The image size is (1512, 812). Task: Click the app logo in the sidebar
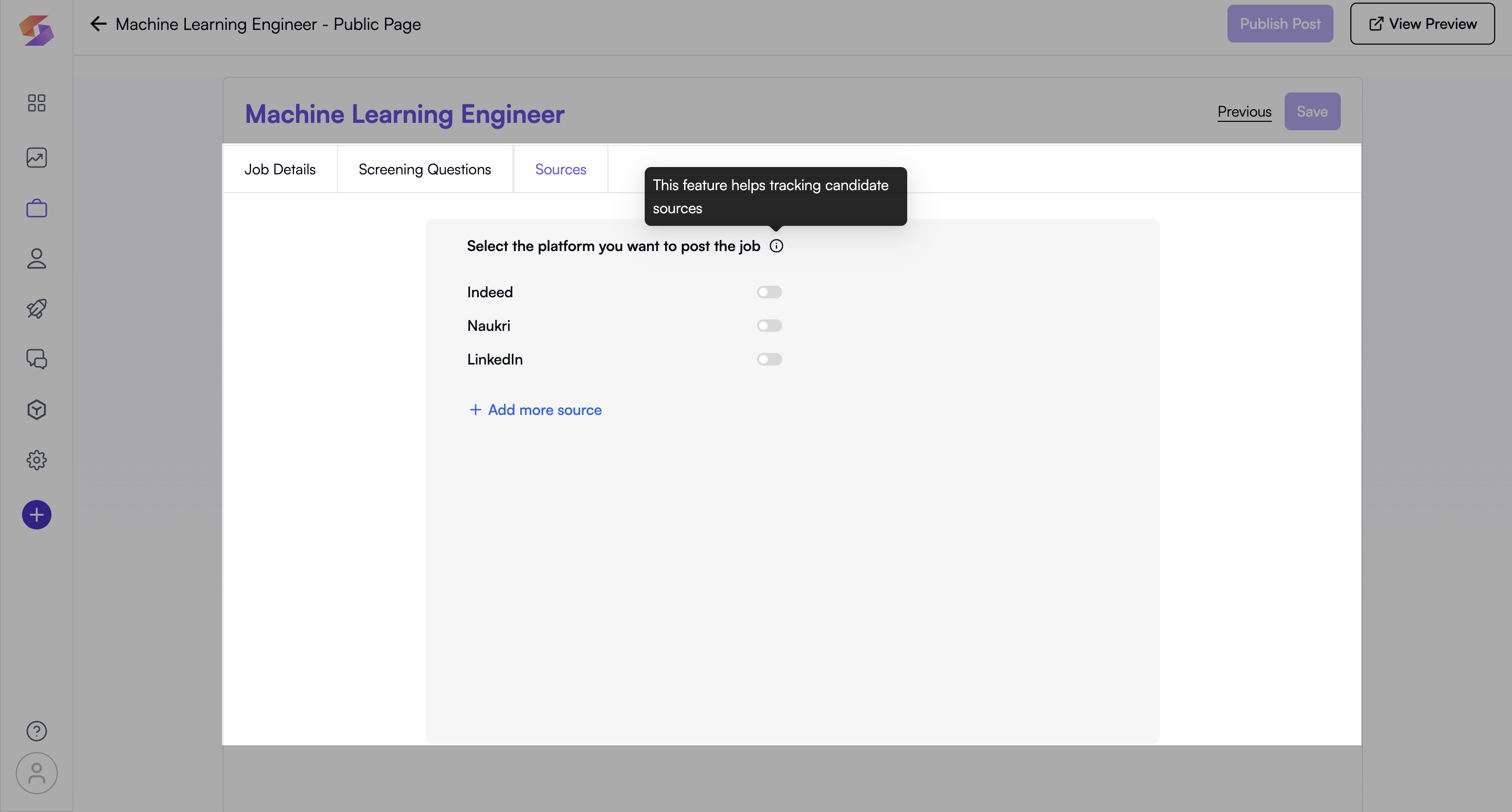36,30
